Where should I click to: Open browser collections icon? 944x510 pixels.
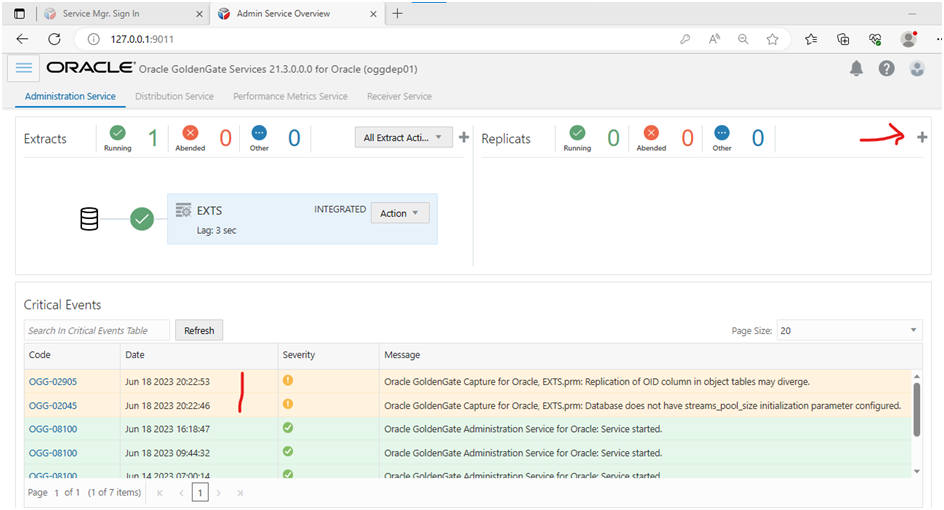(843, 39)
